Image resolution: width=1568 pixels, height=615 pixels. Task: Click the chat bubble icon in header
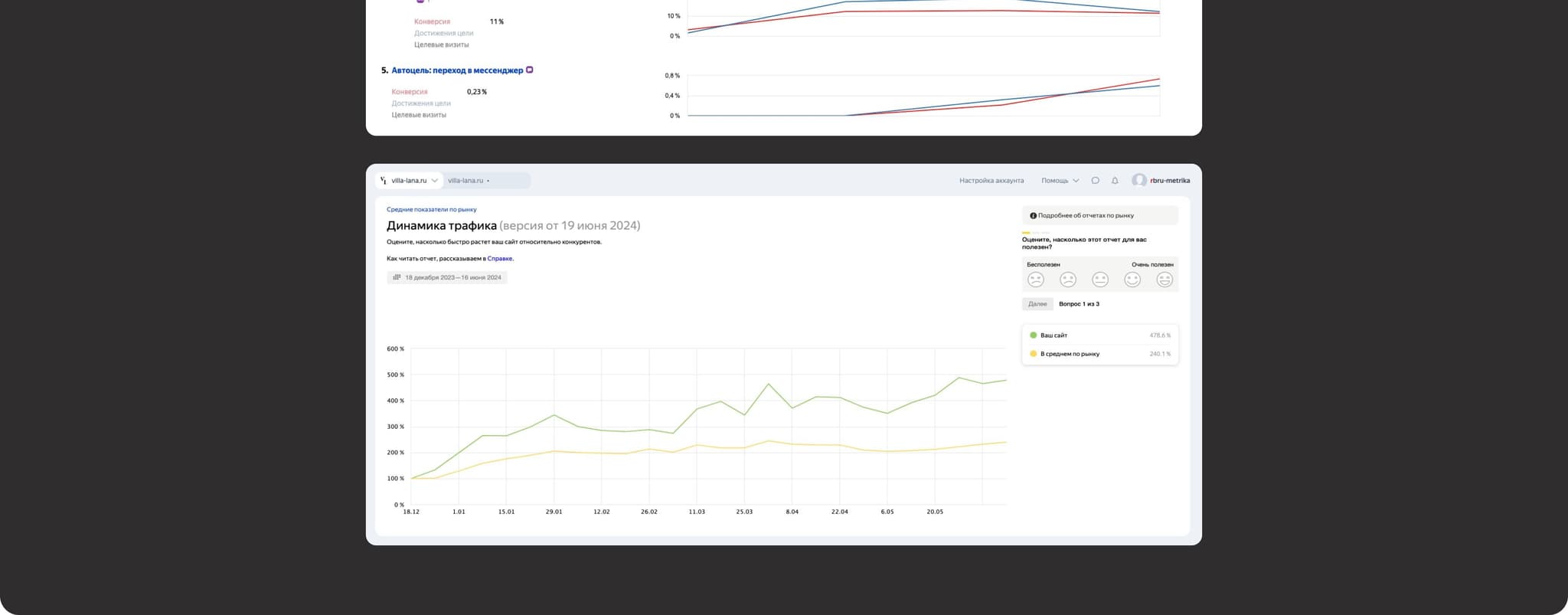click(1095, 181)
